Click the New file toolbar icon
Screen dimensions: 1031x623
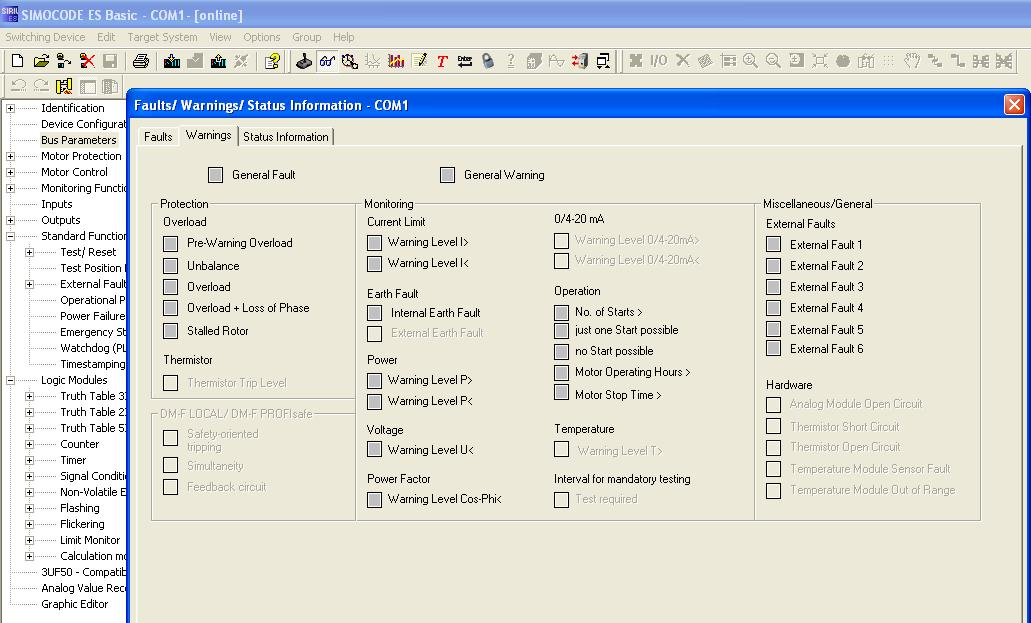[x=18, y=61]
